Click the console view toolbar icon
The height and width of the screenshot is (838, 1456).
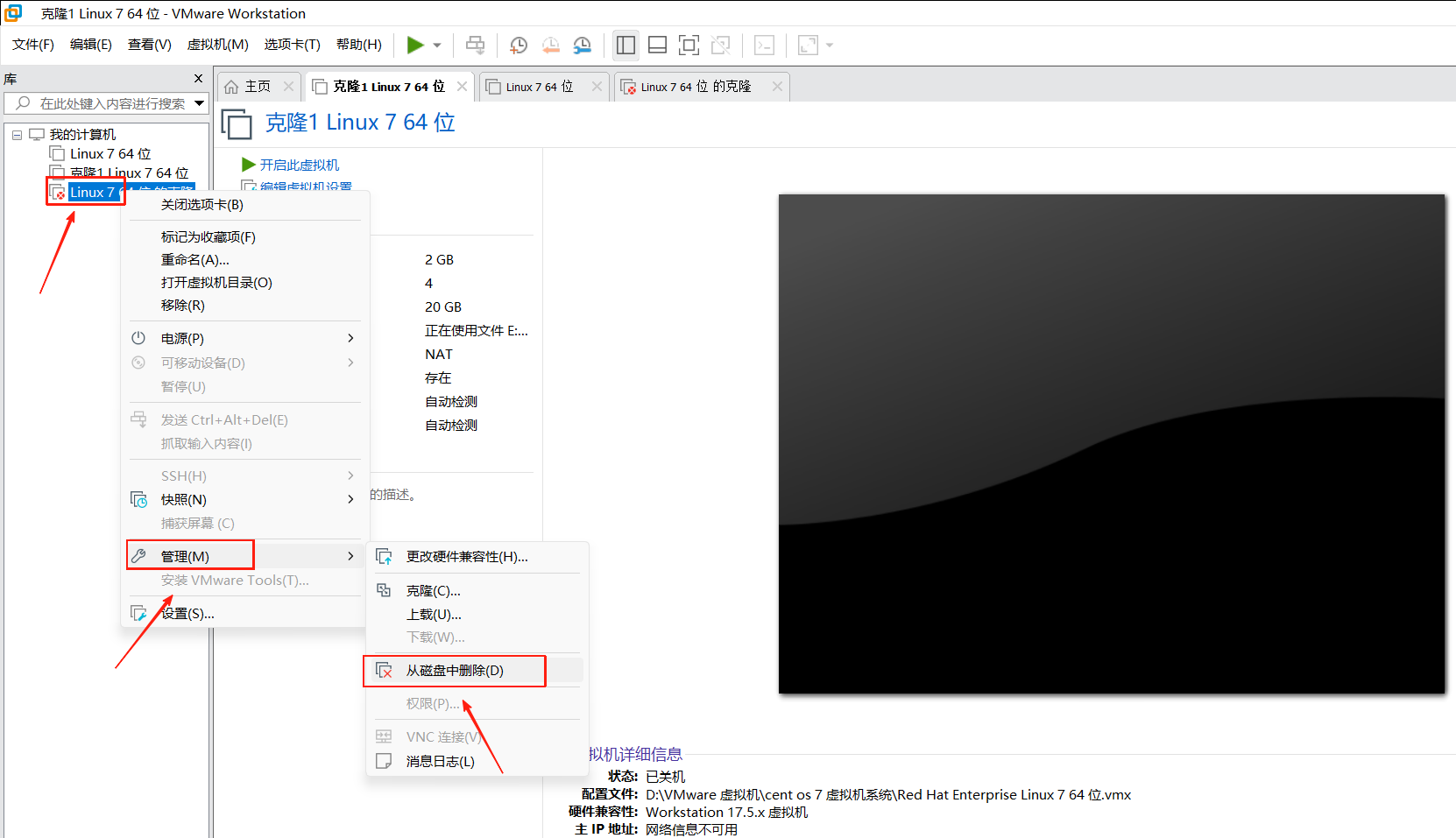[764, 45]
